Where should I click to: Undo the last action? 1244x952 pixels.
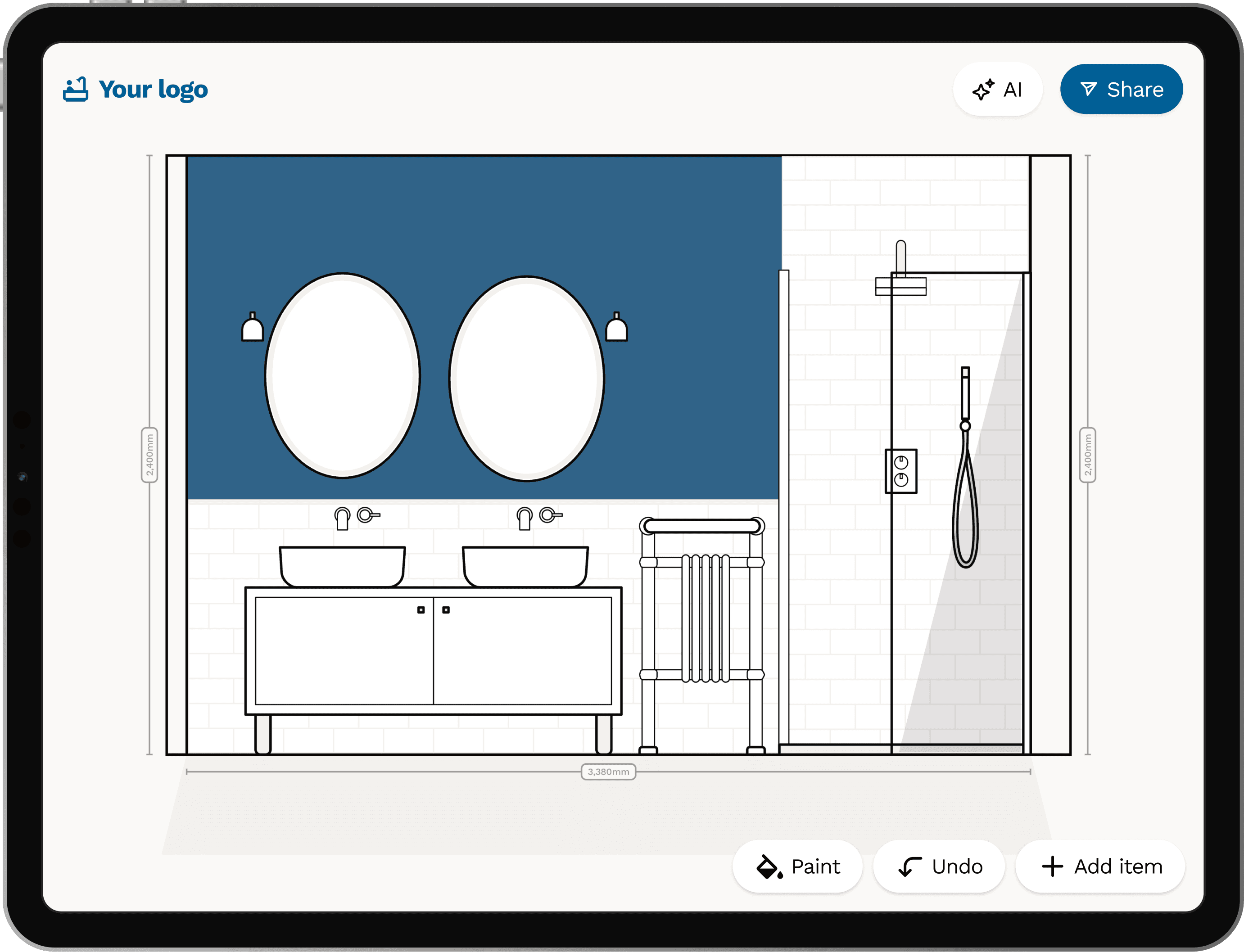click(939, 866)
